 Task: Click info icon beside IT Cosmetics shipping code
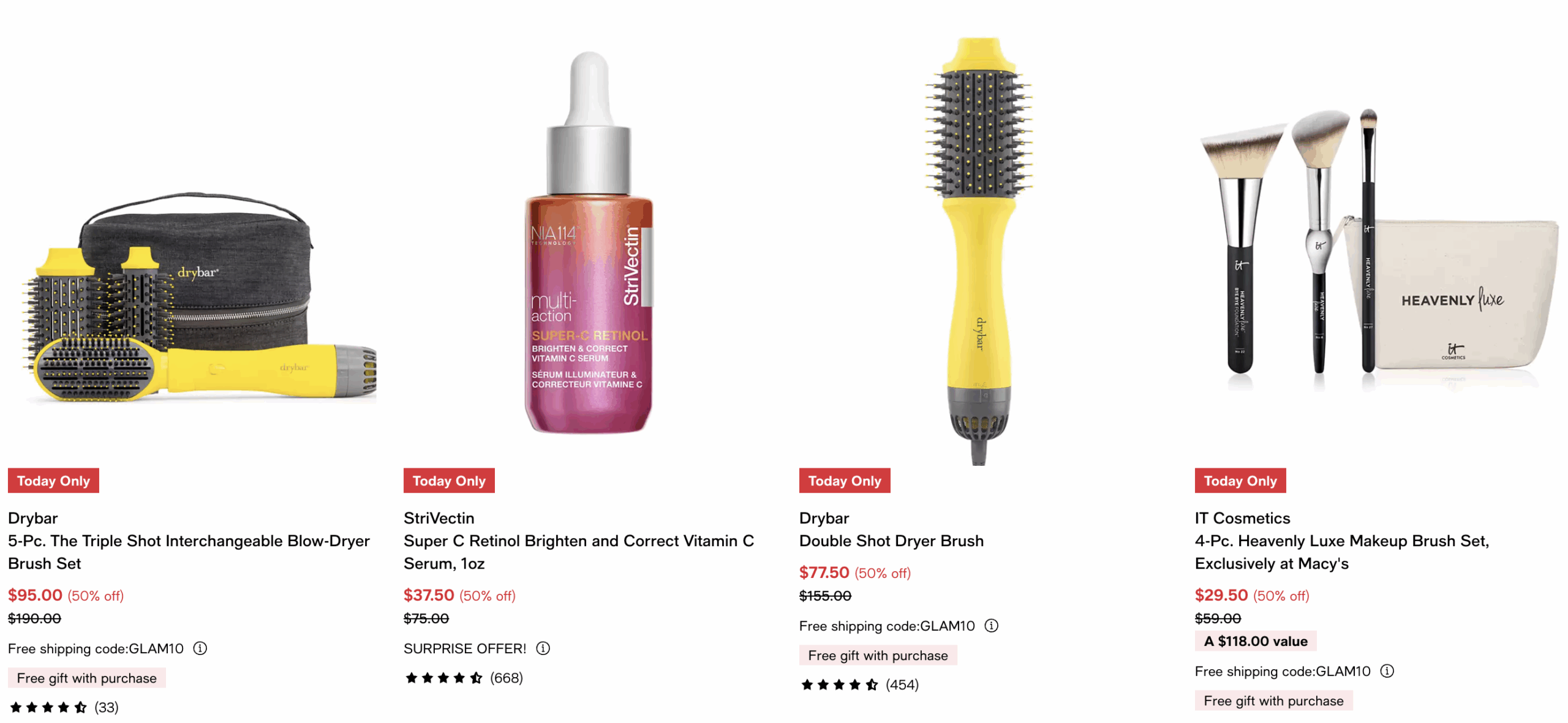[1387, 670]
